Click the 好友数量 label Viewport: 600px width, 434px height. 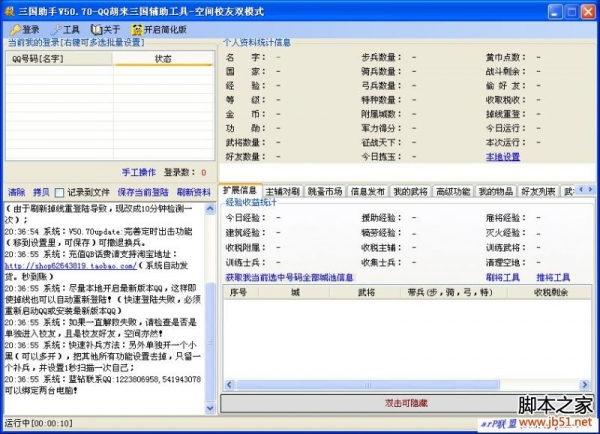click(245, 157)
